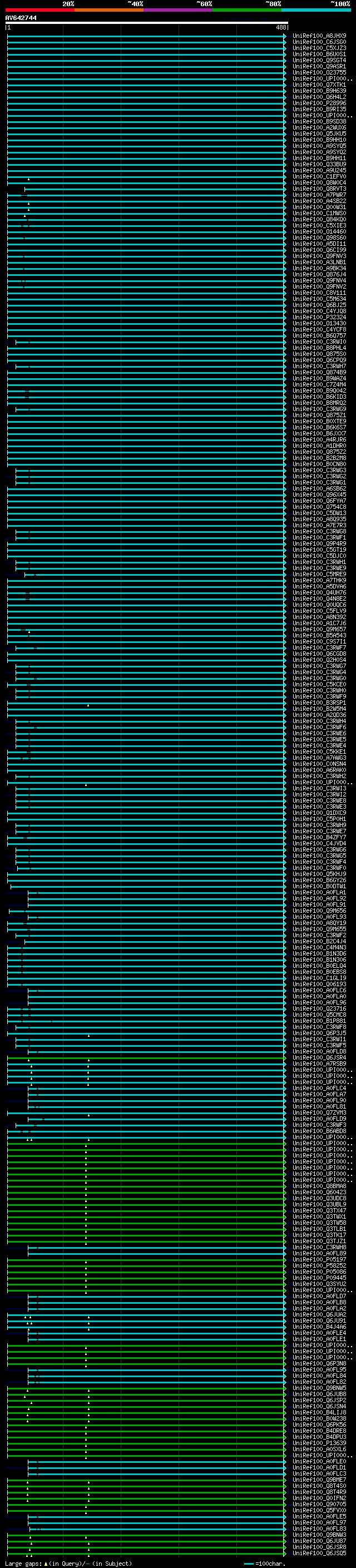The width and height of the screenshot is (356, 1568).
Task: Select hit UniRef100_B4ZFY7
Action: point(319,837)
